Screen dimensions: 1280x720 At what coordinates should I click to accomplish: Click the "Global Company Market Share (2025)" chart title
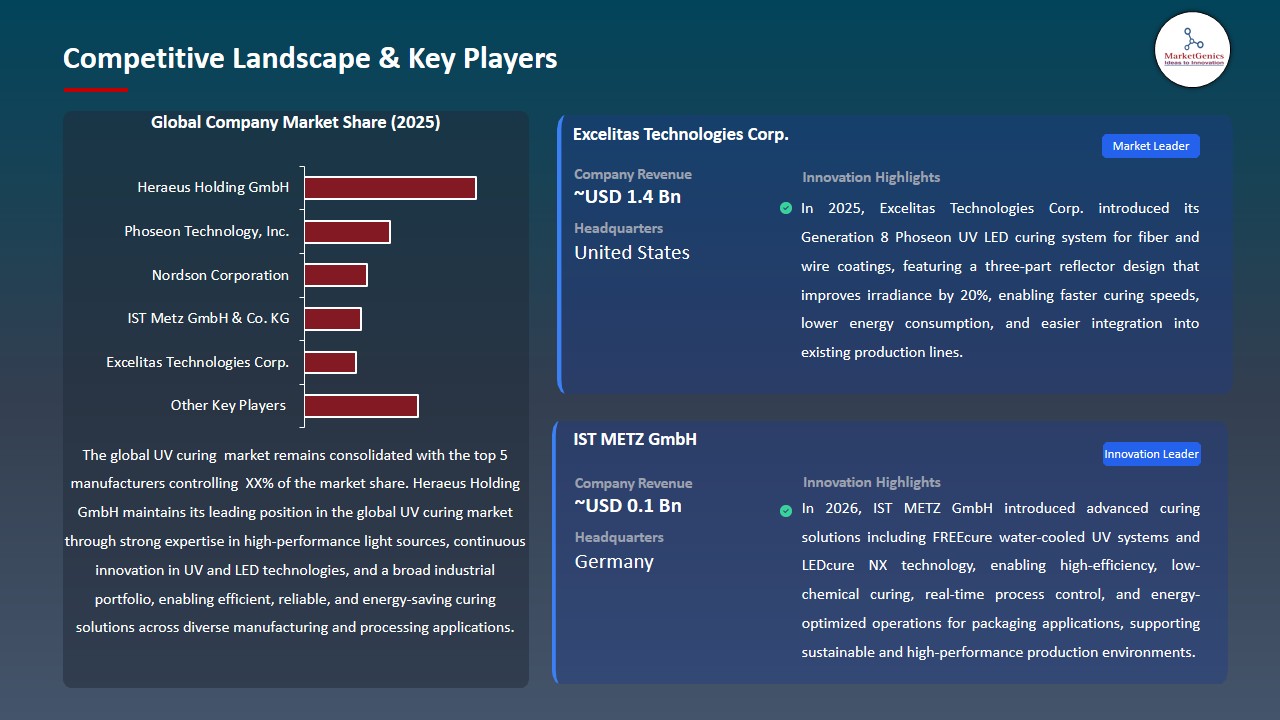(296, 122)
